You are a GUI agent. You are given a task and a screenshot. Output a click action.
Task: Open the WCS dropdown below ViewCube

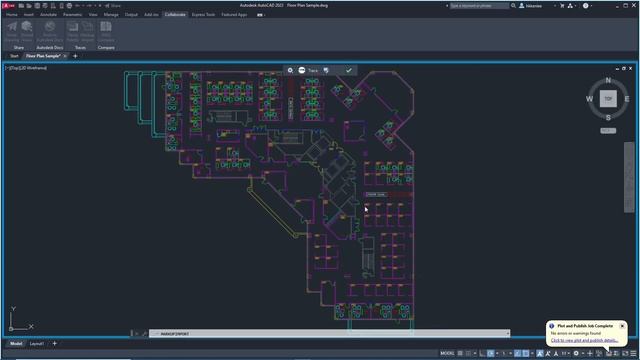point(608,131)
